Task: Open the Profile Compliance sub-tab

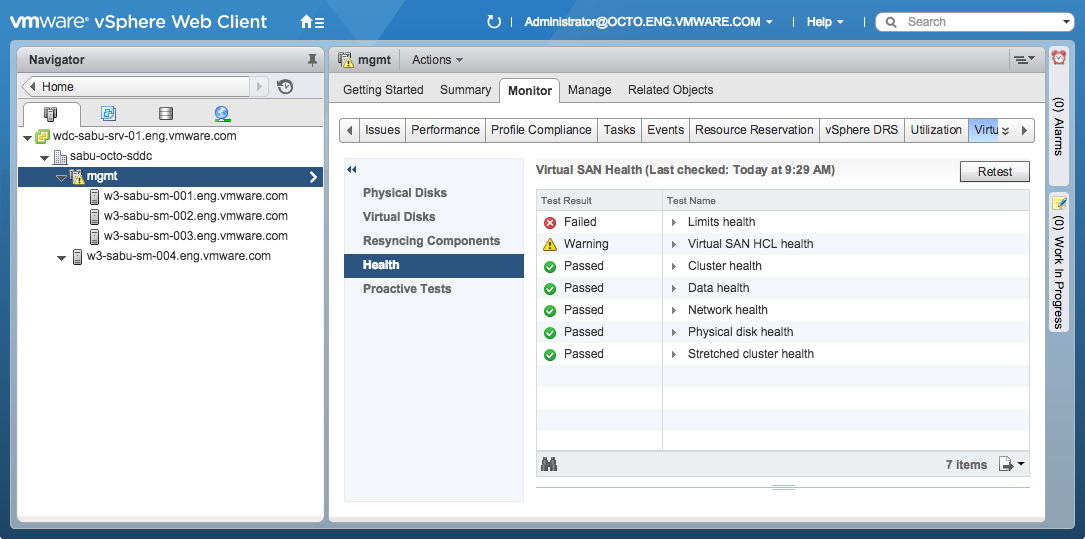Action: tap(541, 130)
